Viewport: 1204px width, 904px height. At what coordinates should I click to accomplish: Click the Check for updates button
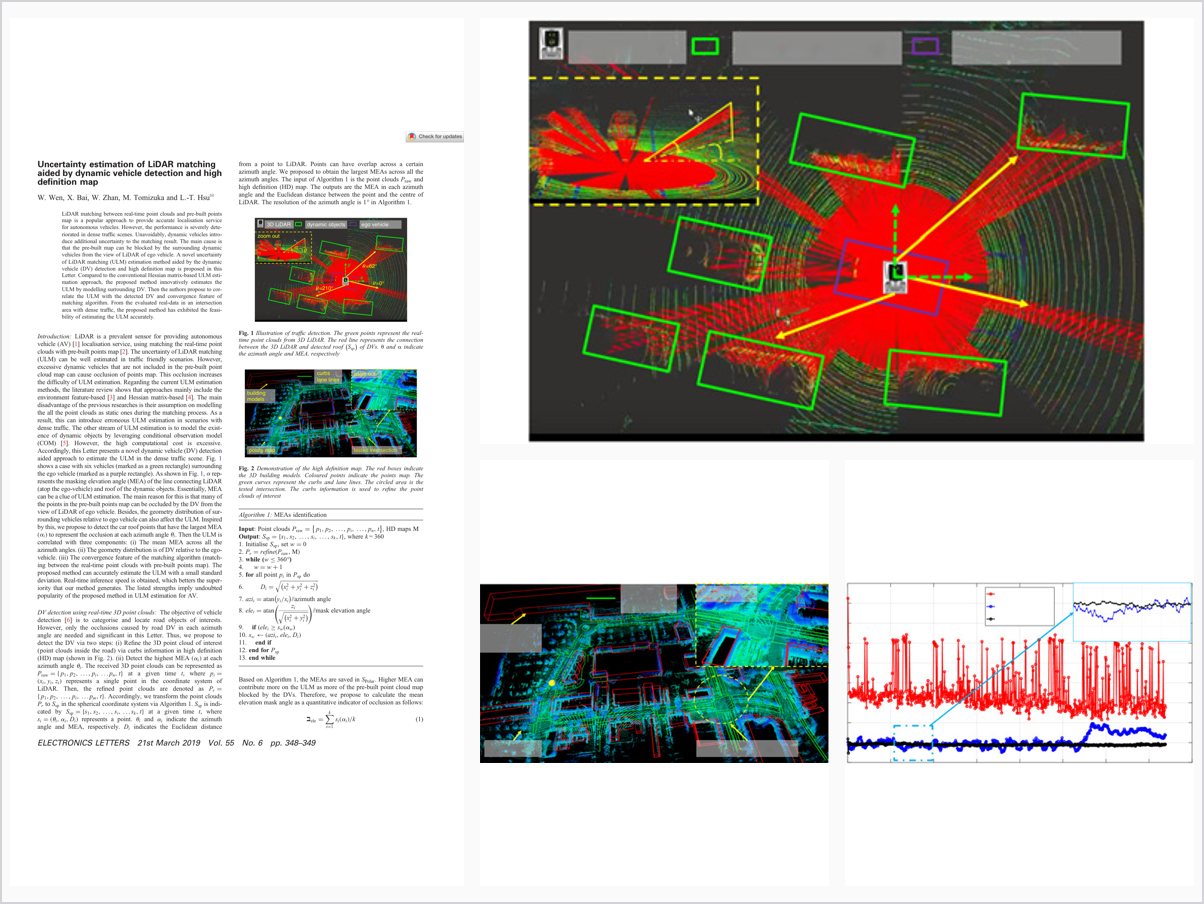pyautogui.click(x=434, y=136)
